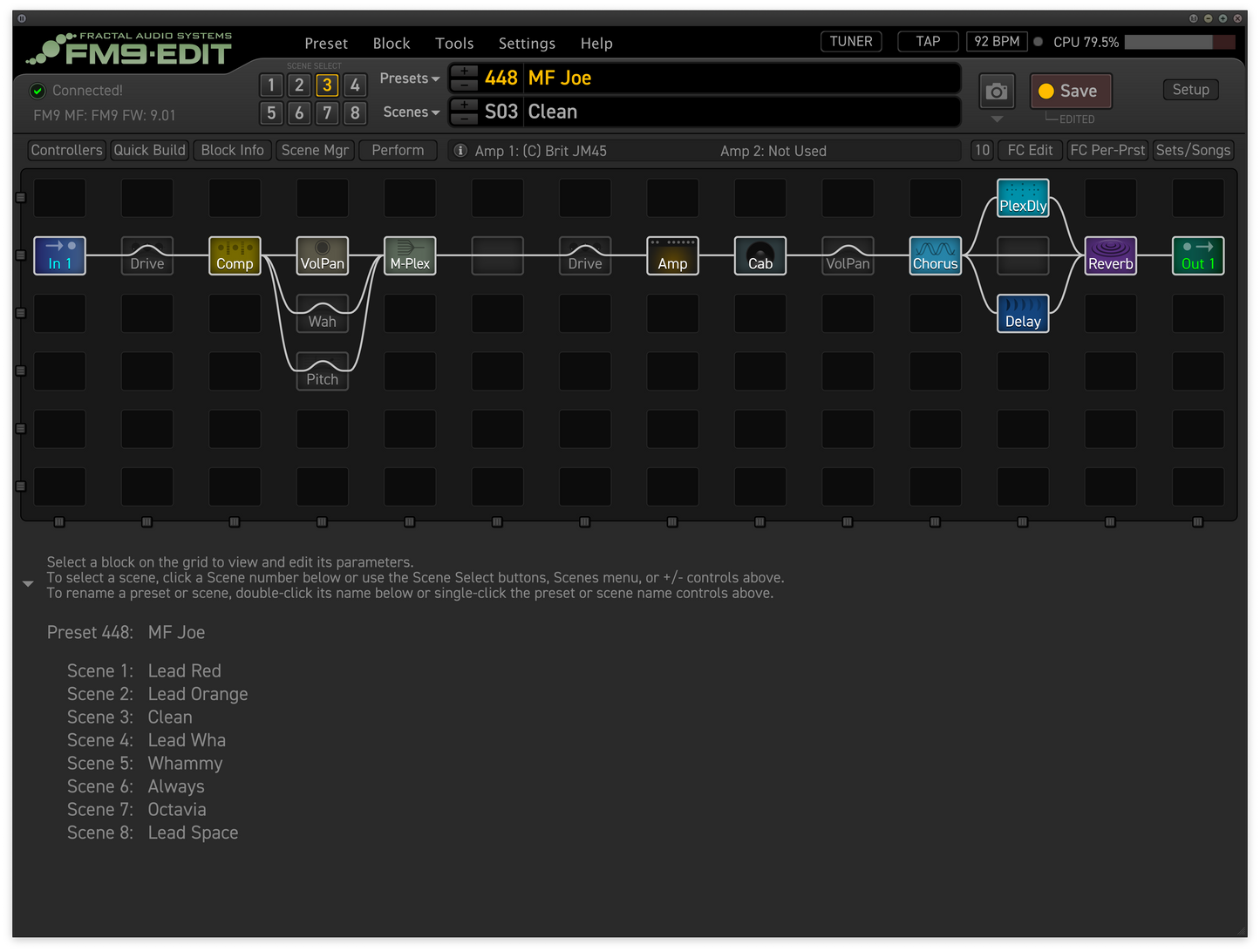Image resolution: width=1260 pixels, height=952 pixels.
Task: Click the CPU usage meter bar
Action: coord(1179,42)
